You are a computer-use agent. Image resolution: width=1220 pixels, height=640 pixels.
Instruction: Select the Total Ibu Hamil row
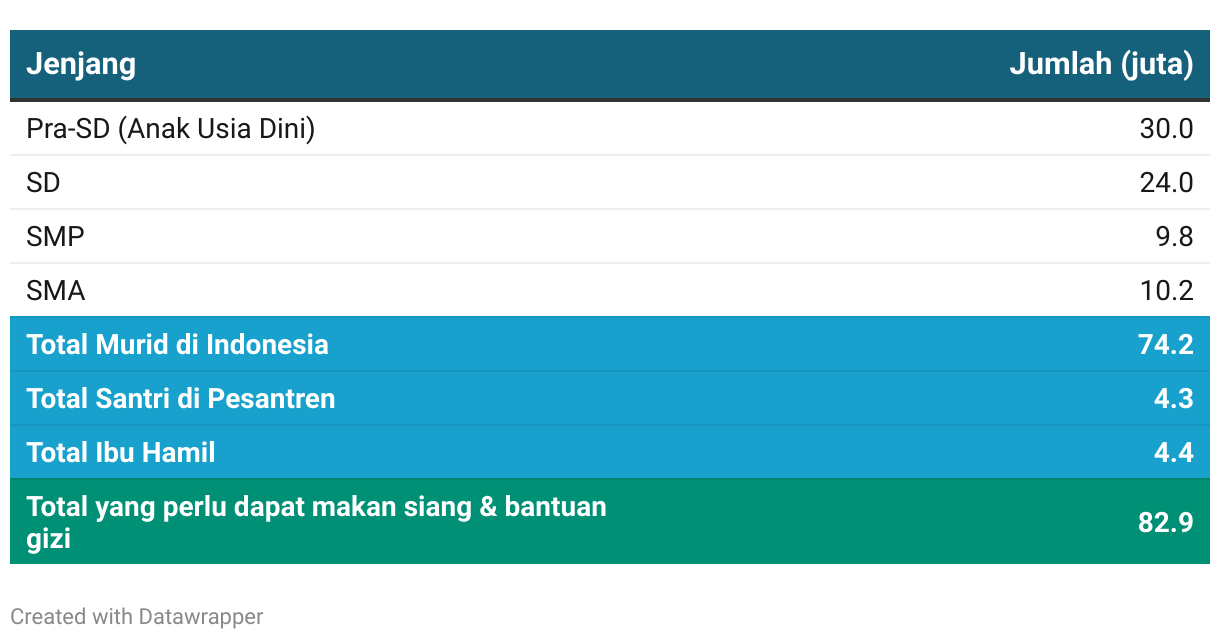click(x=610, y=452)
